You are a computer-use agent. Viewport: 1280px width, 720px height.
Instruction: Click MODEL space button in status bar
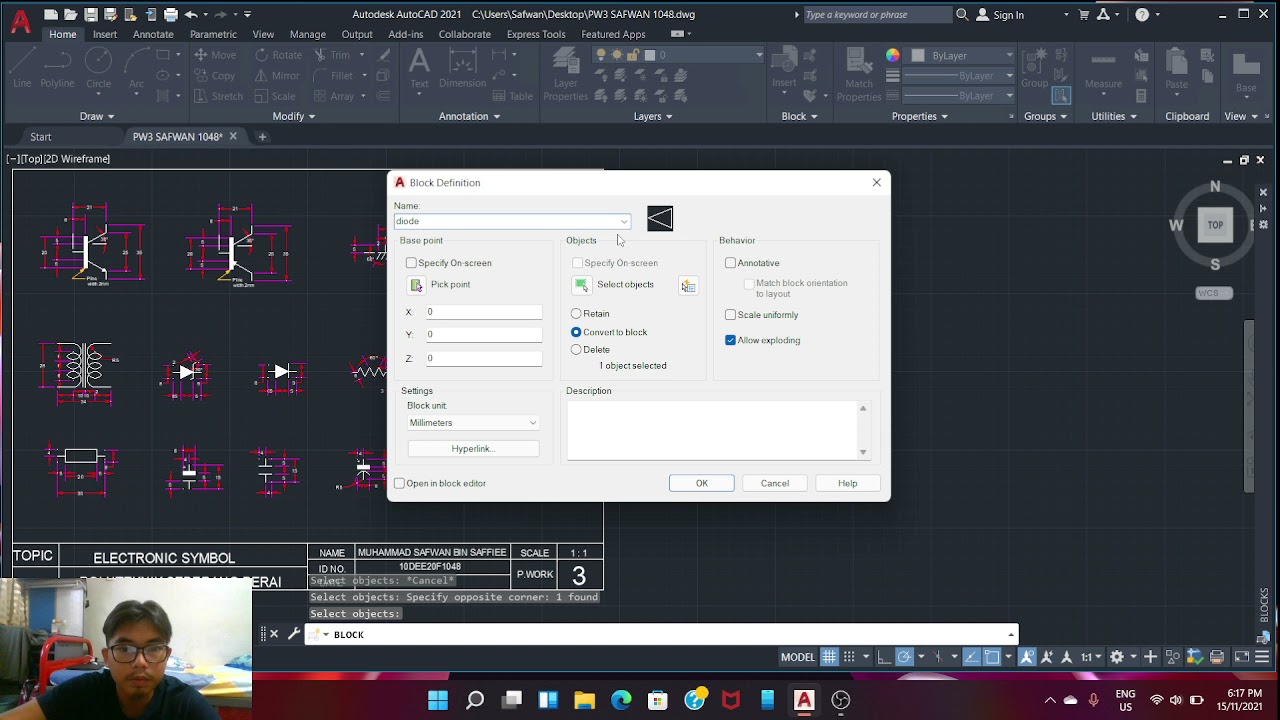click(798, 657)
